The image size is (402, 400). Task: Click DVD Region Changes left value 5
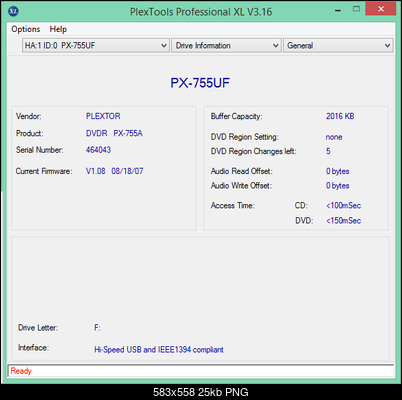pyautogui.click(x=328, y=151)
